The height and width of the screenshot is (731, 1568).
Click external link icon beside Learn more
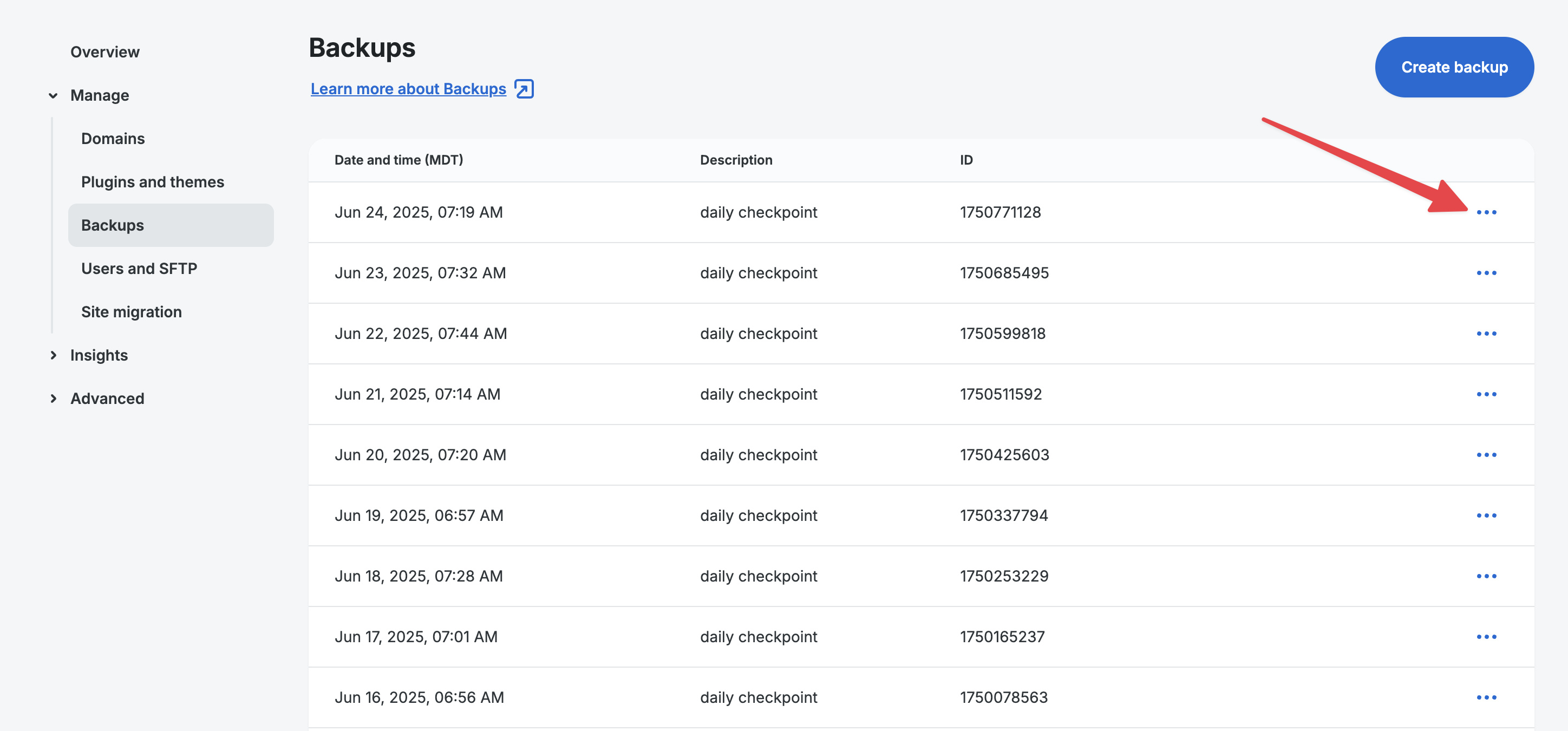click(524, 89)
